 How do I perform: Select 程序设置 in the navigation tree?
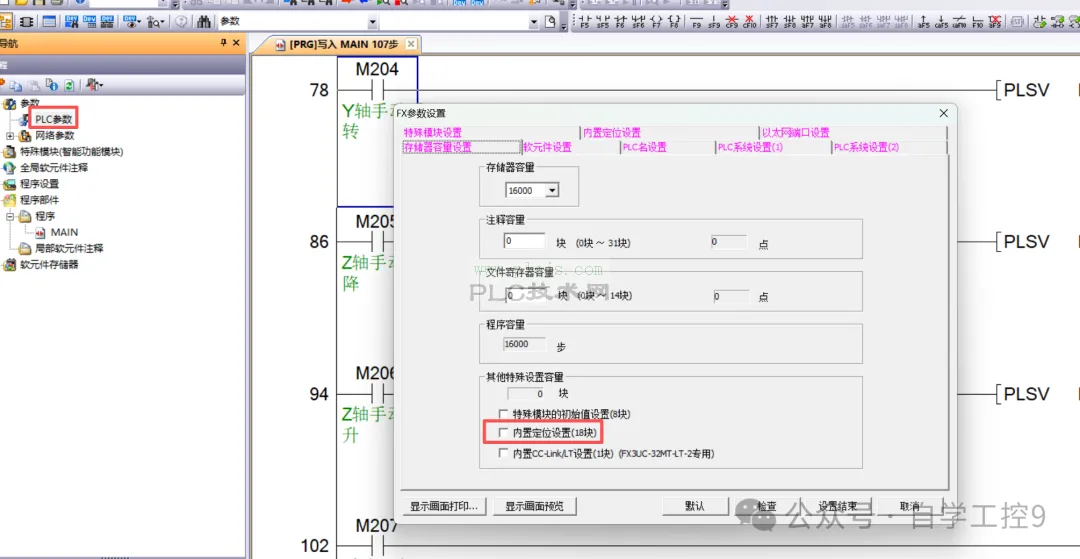tap(39, 184)
